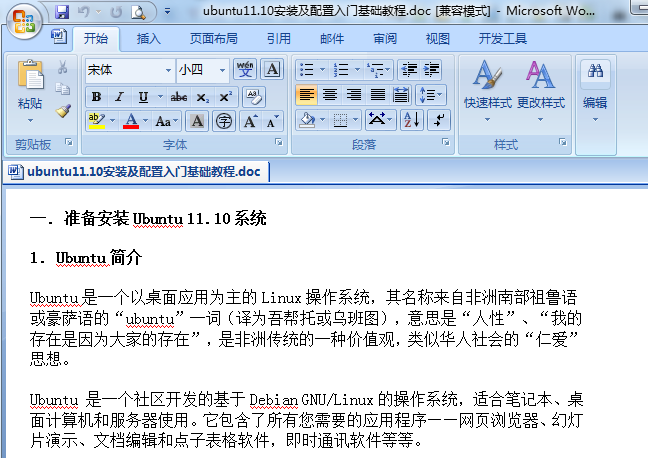This screenshot has width=648, height=458.
Task: Apply distributed alignment
Action: click(401, 95)
